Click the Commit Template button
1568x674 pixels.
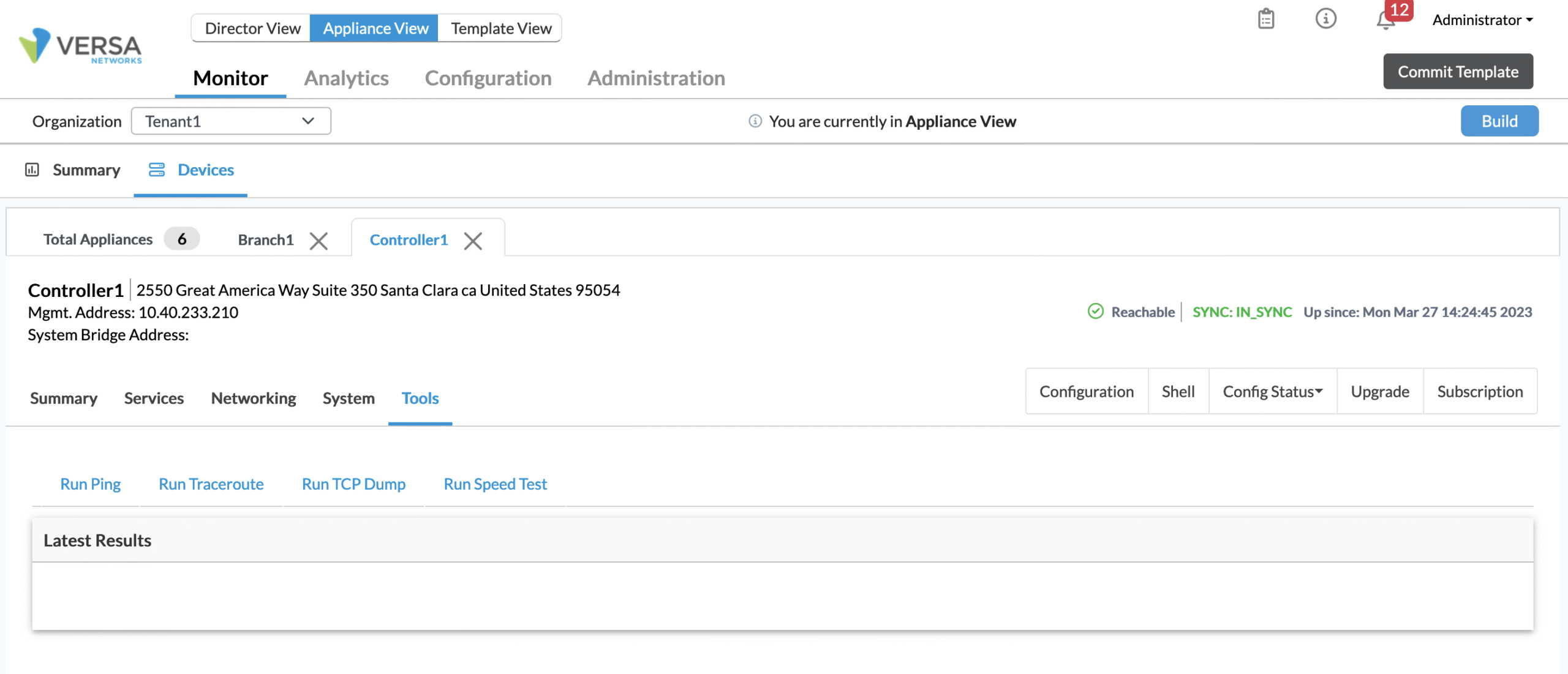pos(1458,72)
